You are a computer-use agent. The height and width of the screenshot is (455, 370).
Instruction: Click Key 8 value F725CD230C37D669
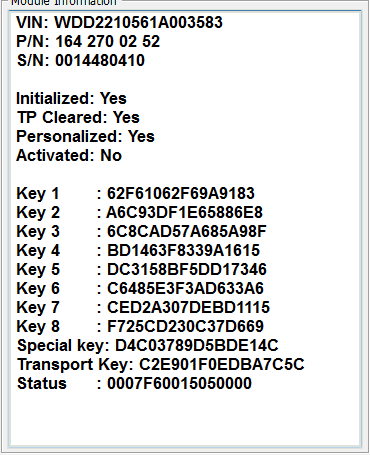pos(185,327)
